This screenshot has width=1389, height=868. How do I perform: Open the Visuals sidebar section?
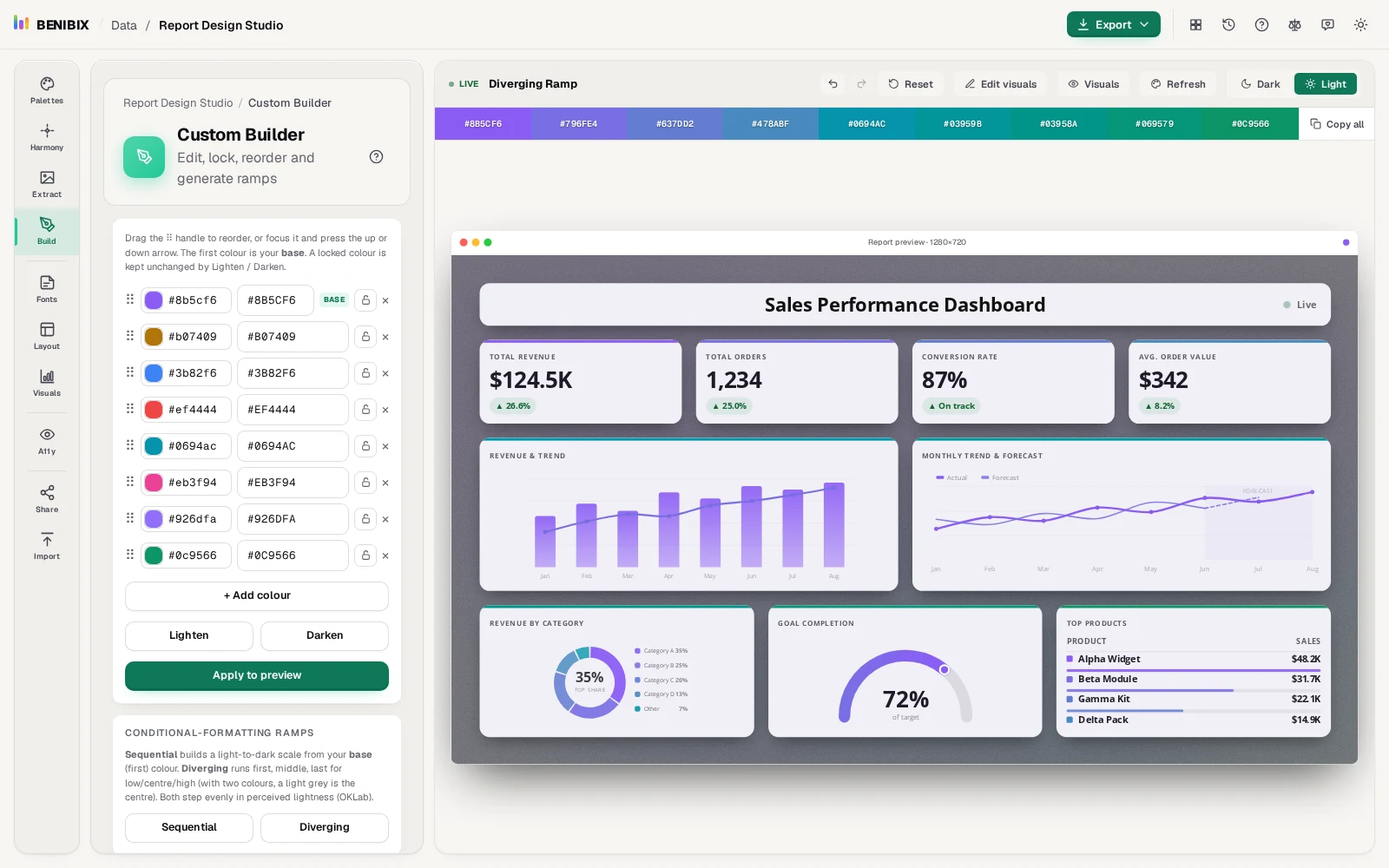click(47, 383)
